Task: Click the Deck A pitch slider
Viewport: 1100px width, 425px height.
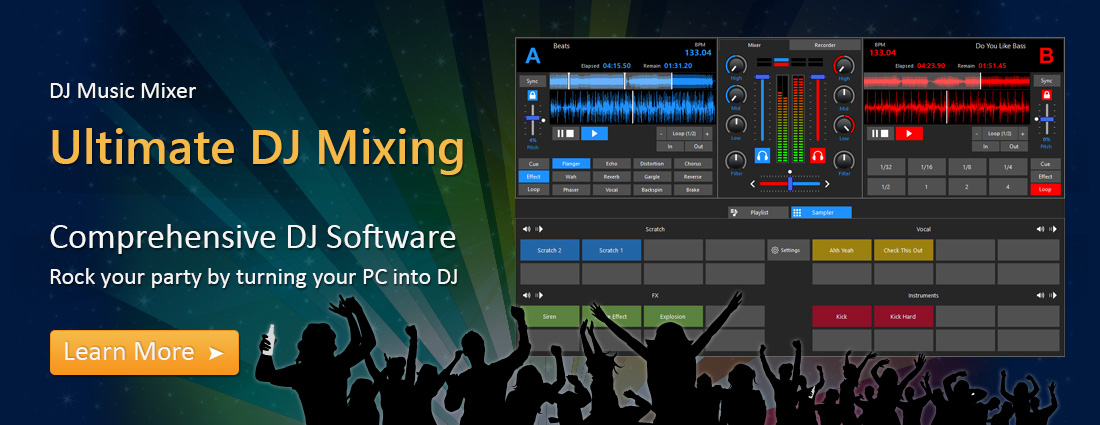Action: click(532, 120)
